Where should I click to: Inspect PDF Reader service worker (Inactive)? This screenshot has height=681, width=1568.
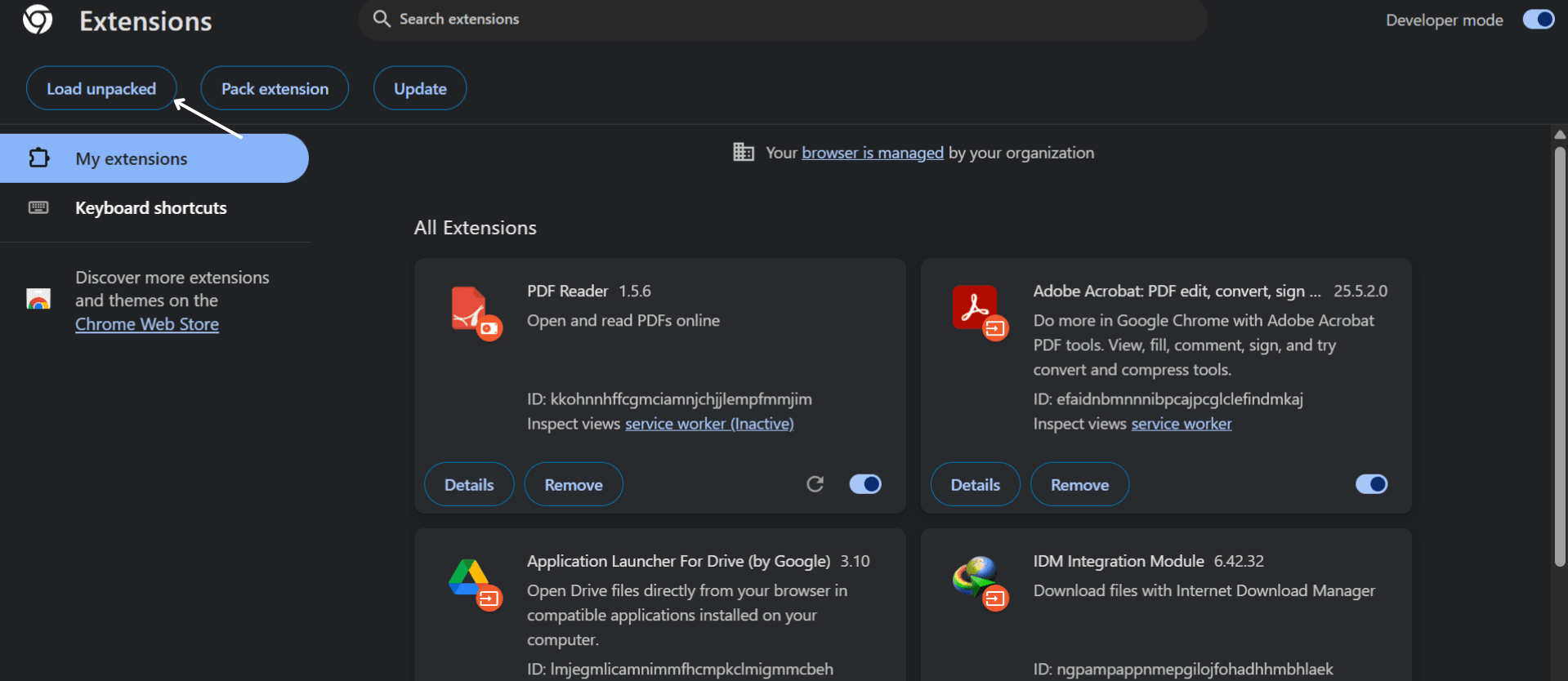(x=709, y=424)
